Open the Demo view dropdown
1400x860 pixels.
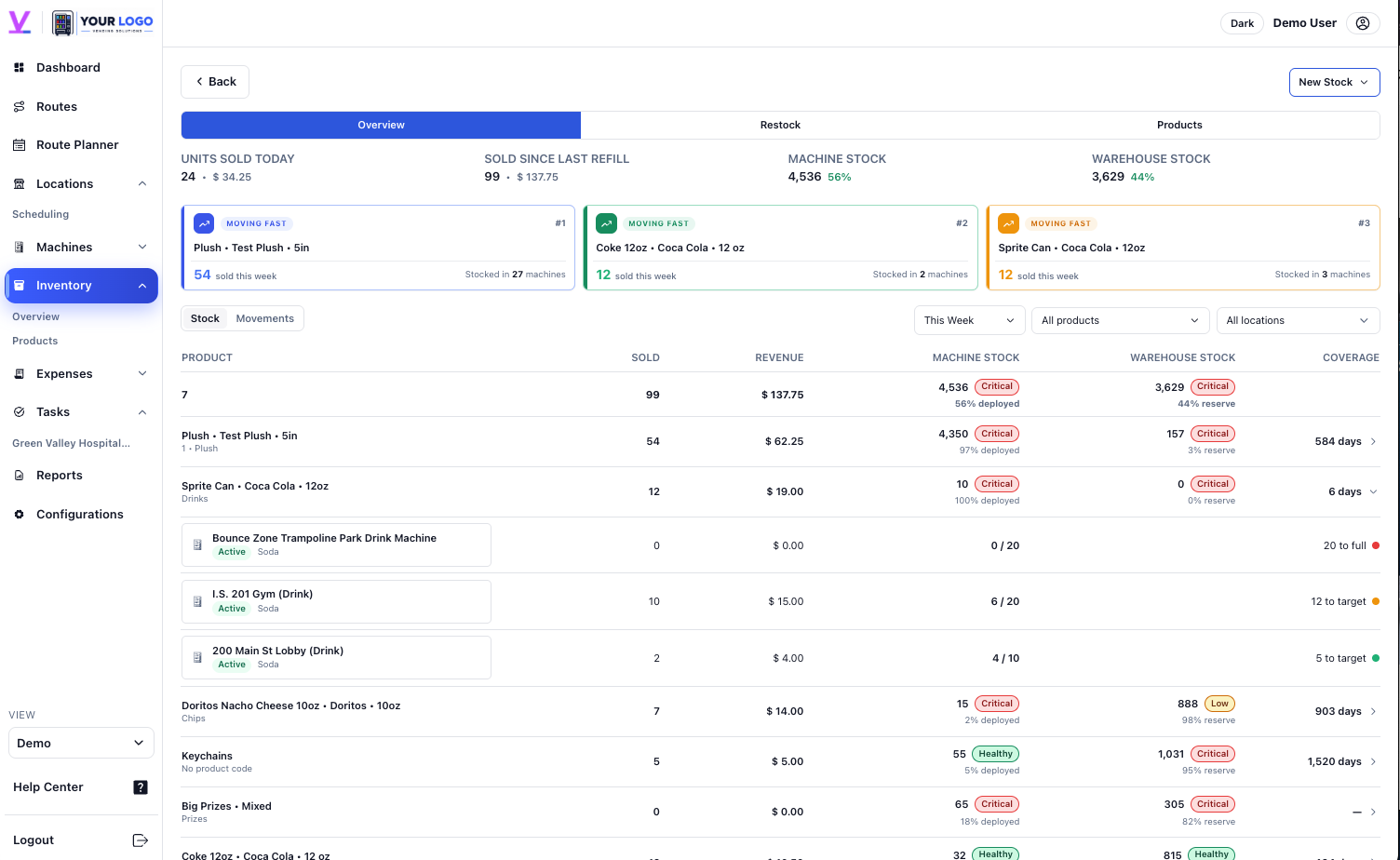click(x=81, y=744)
